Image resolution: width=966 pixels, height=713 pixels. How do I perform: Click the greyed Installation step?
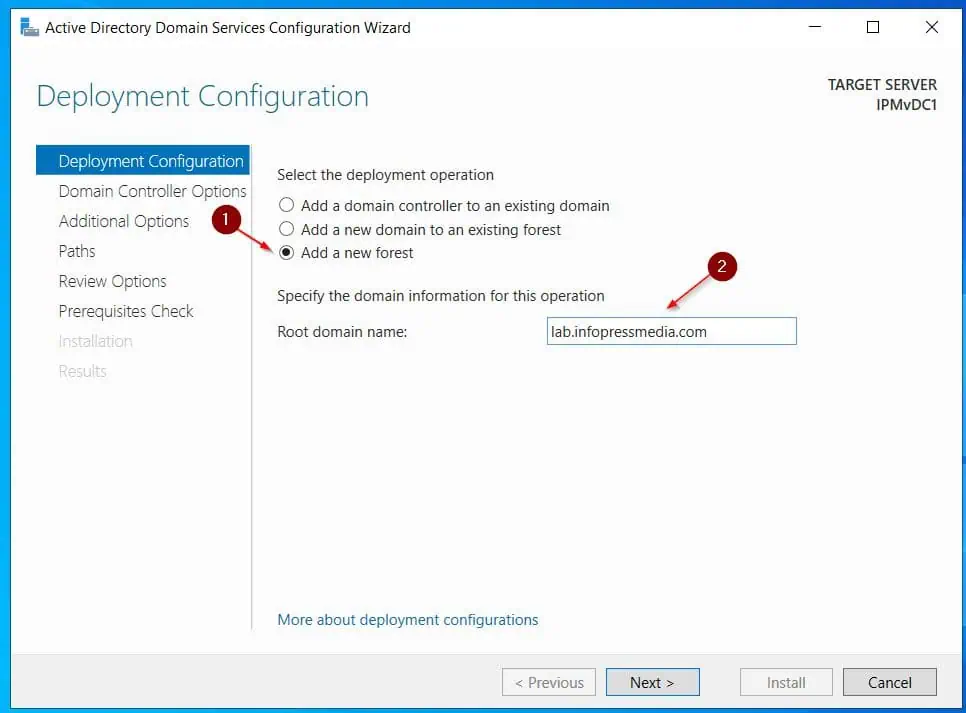pos(95,341)
